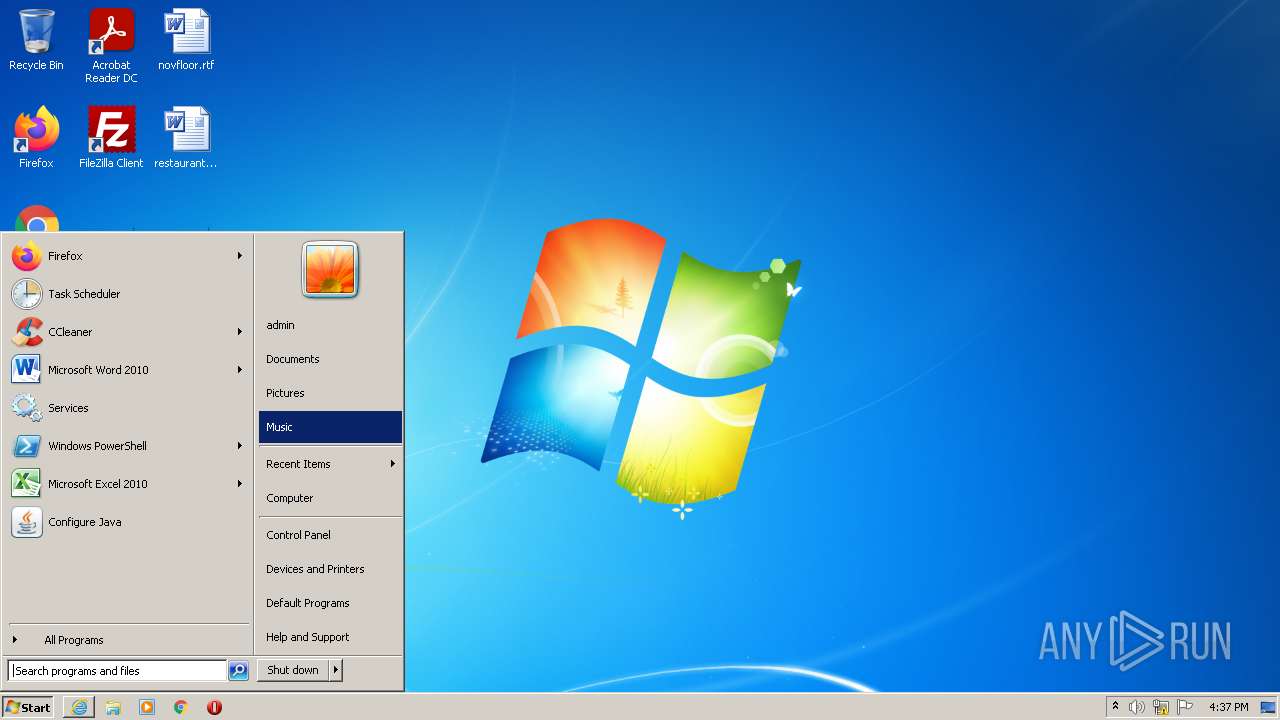Click the search magnifier button
1280x720 pixels.
tap(238, 671)
